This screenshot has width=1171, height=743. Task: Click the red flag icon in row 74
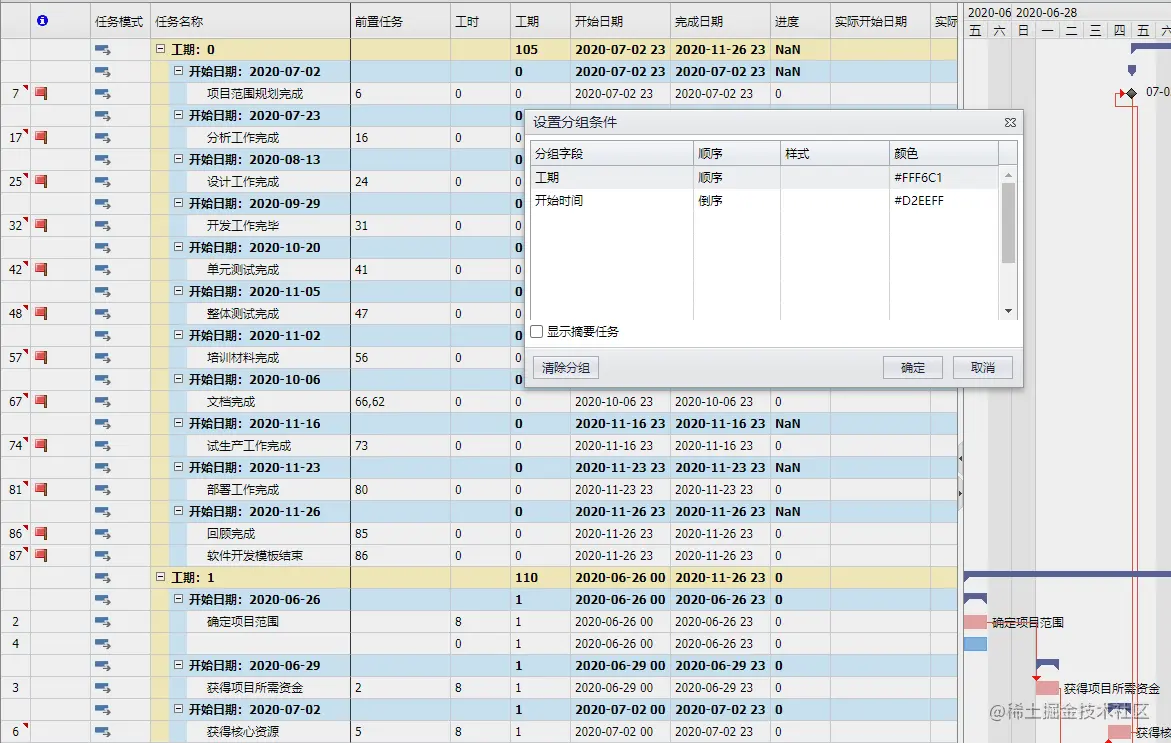(41, 446)
